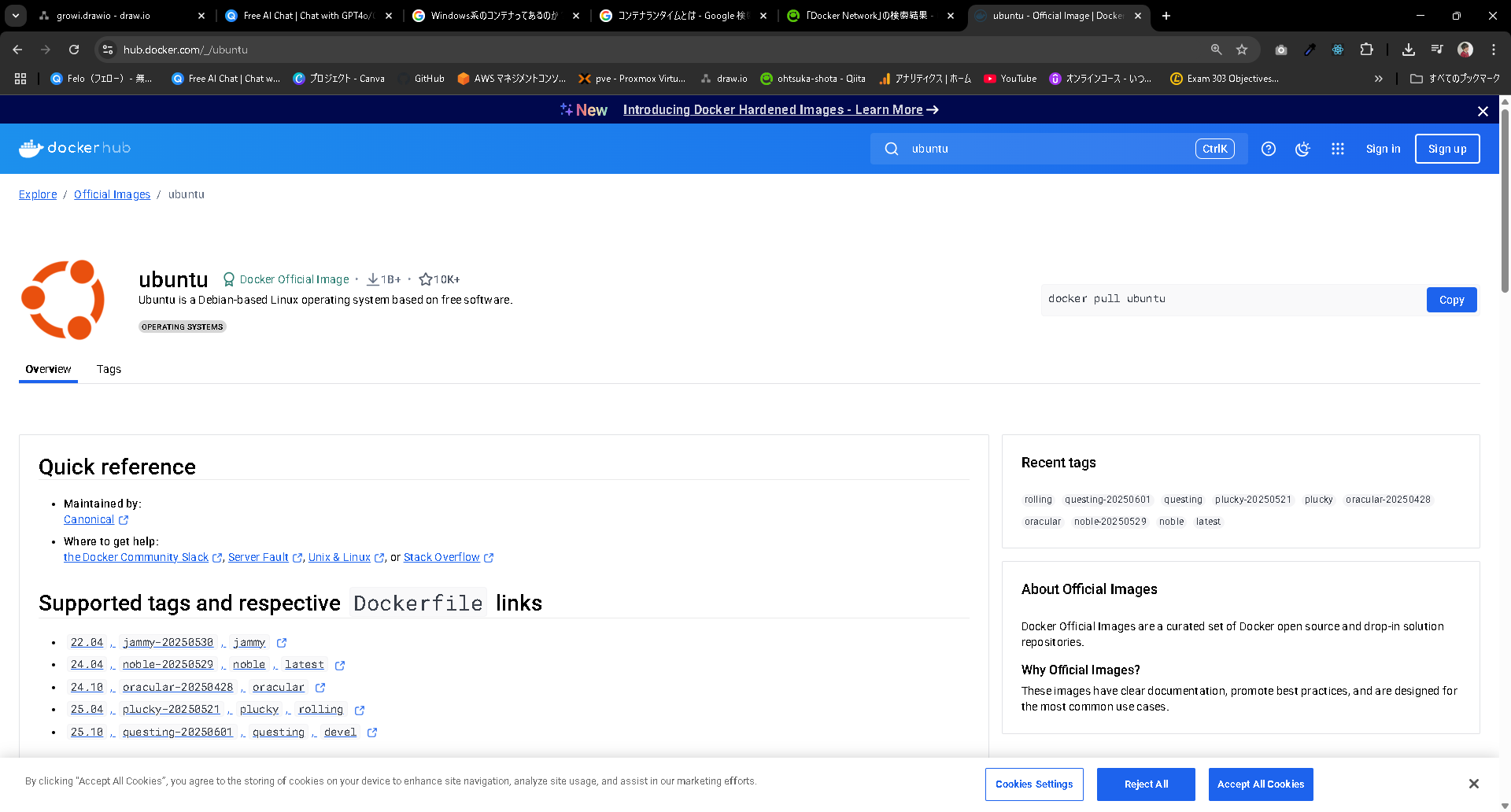Screen dimensions: 1511x812
Task: Open external link icon for 25.10 questing row
Action: point(372,733)
